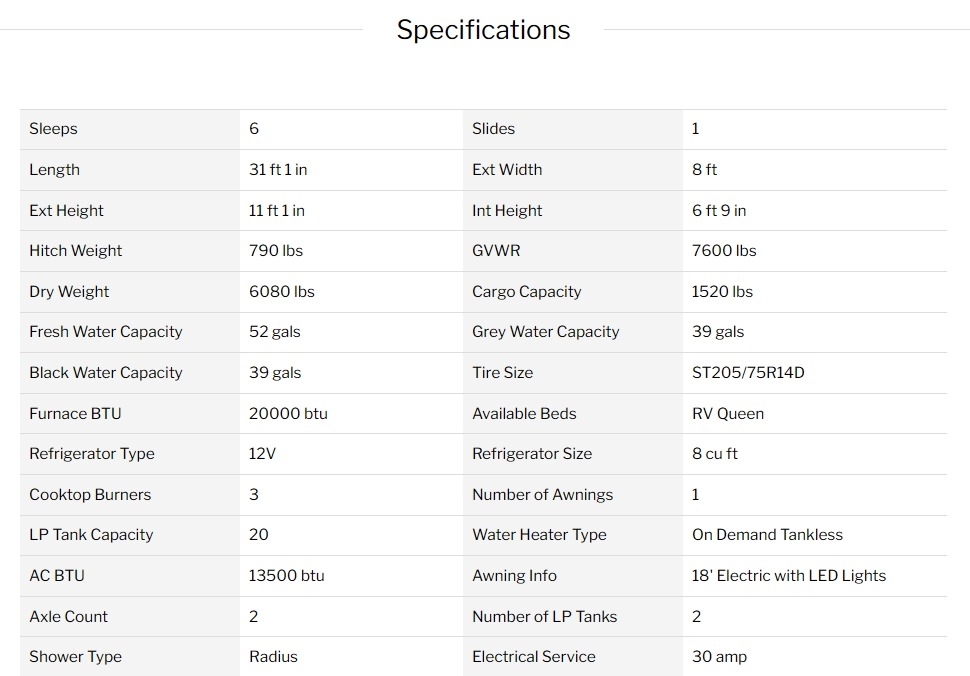Select the Grey Water Capacity label
This screenshot has width=970, height=676.
(x=546, y=332)
